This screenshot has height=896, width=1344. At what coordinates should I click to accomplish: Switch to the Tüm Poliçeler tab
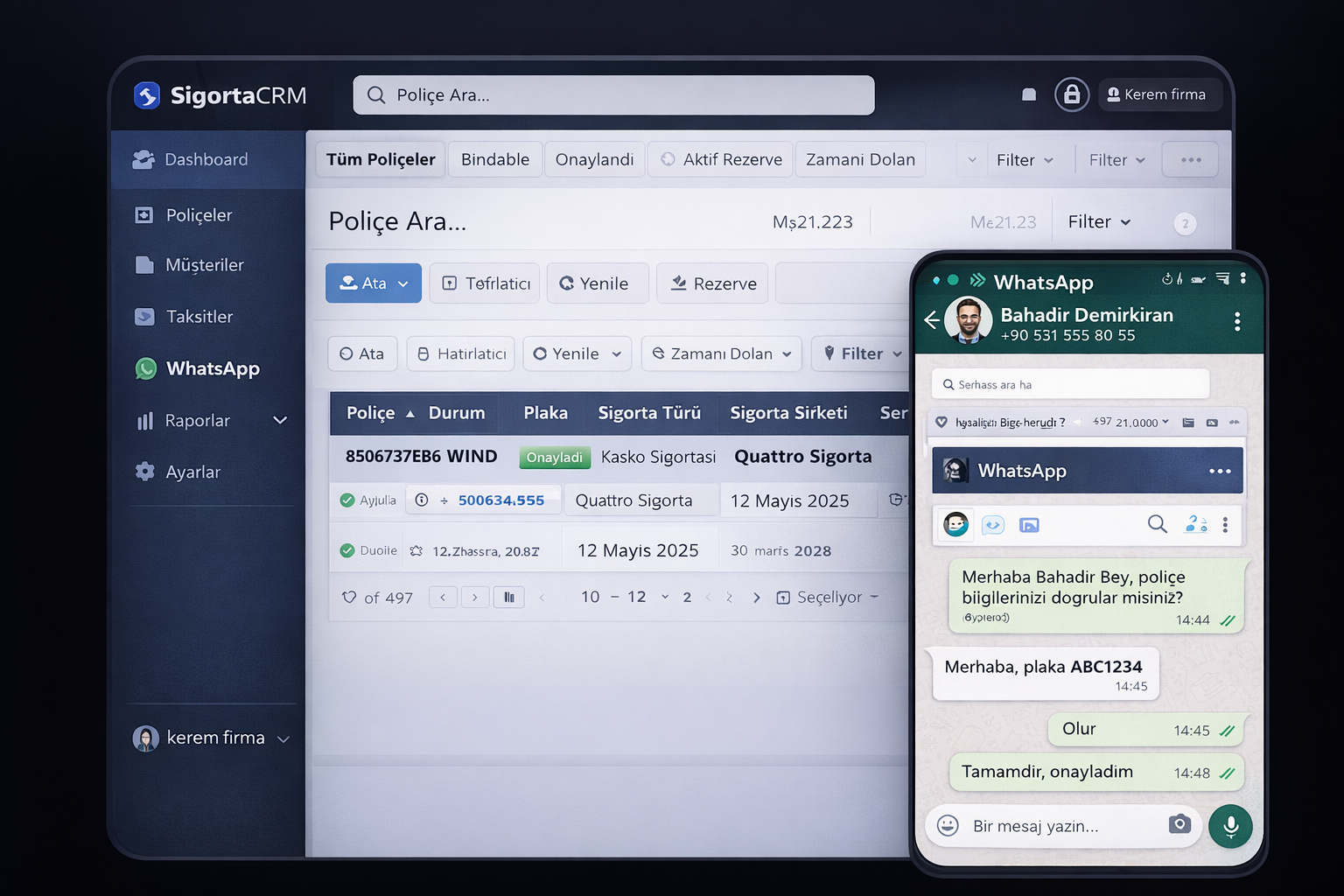coord(380,159)
